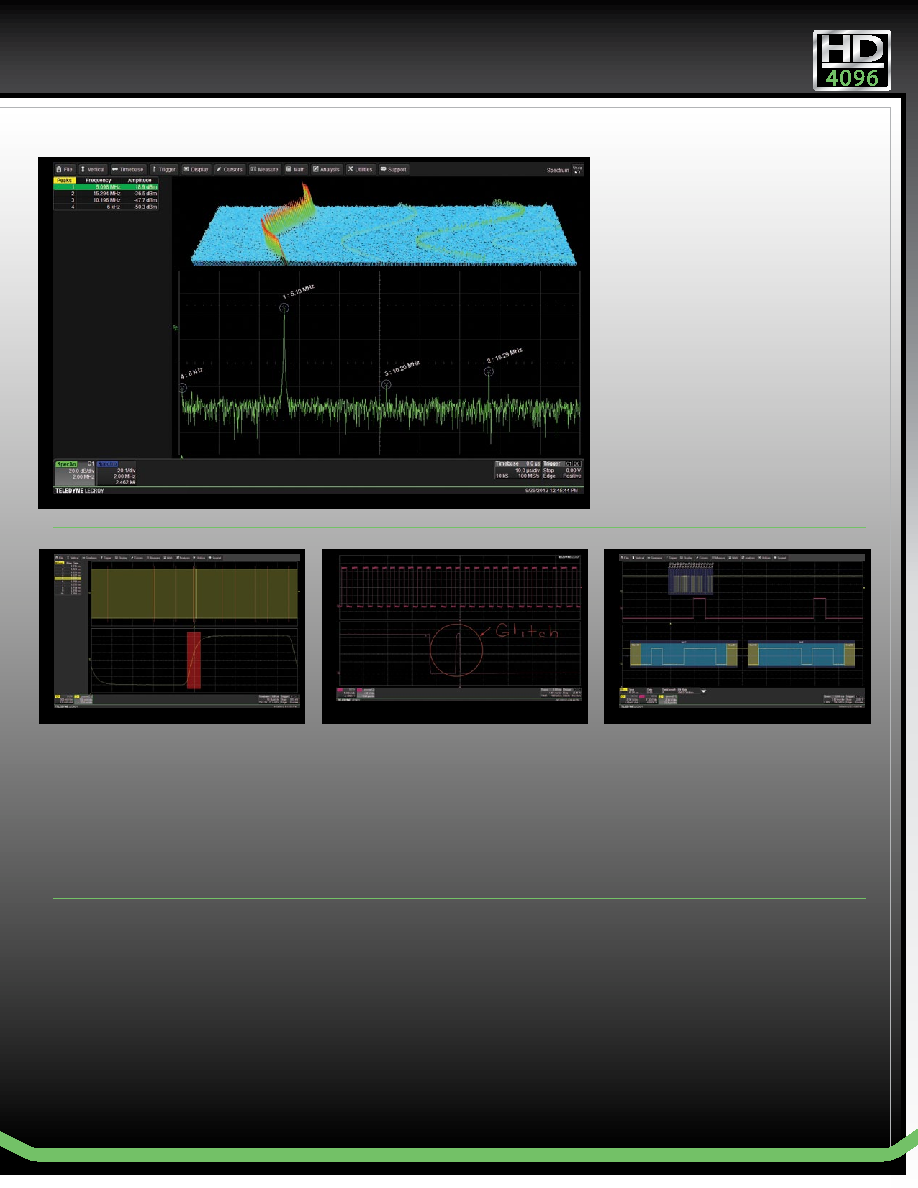
Task: Select peak row 2 at 15.294 MHz
Action: click(x=106, y=193)
